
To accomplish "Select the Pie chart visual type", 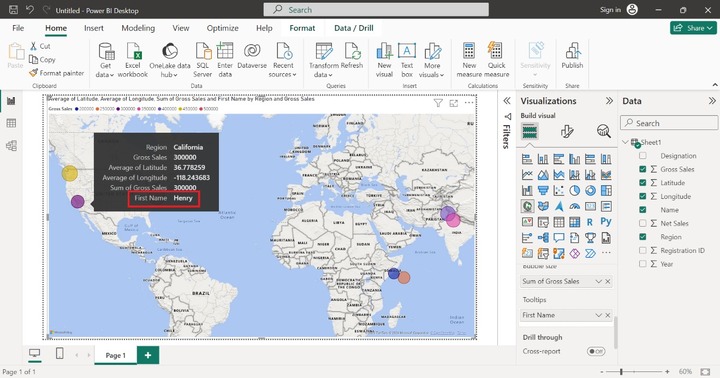I will [x=574, y=190].
